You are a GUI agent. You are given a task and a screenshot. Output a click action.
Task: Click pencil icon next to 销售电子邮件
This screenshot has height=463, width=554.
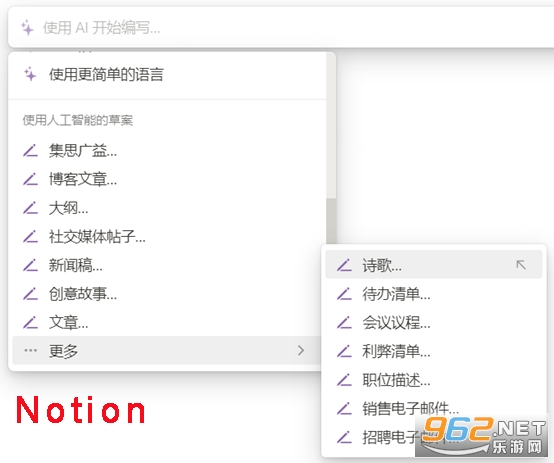(344, 409)
